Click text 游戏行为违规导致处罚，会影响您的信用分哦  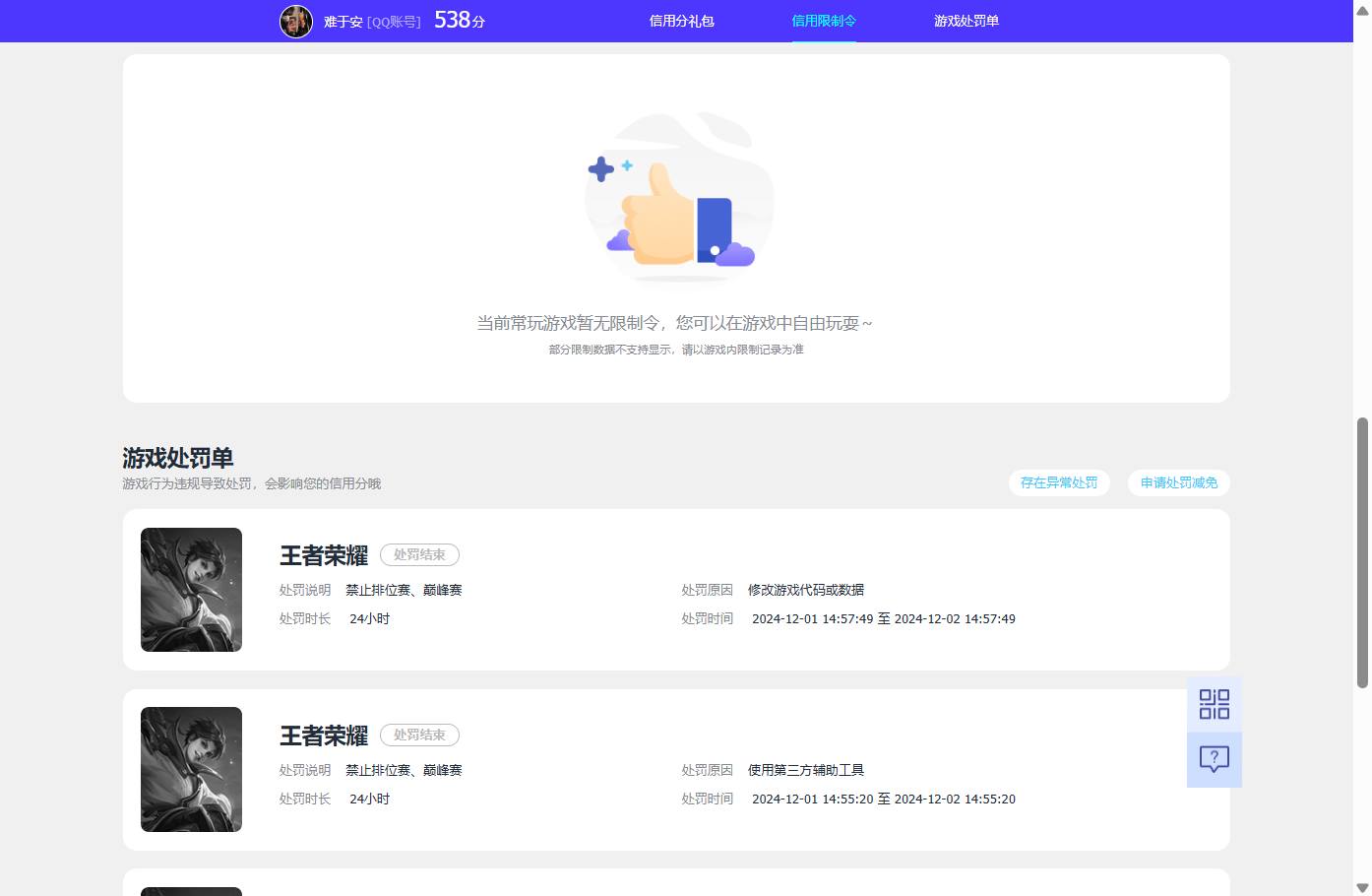[252, 483]
